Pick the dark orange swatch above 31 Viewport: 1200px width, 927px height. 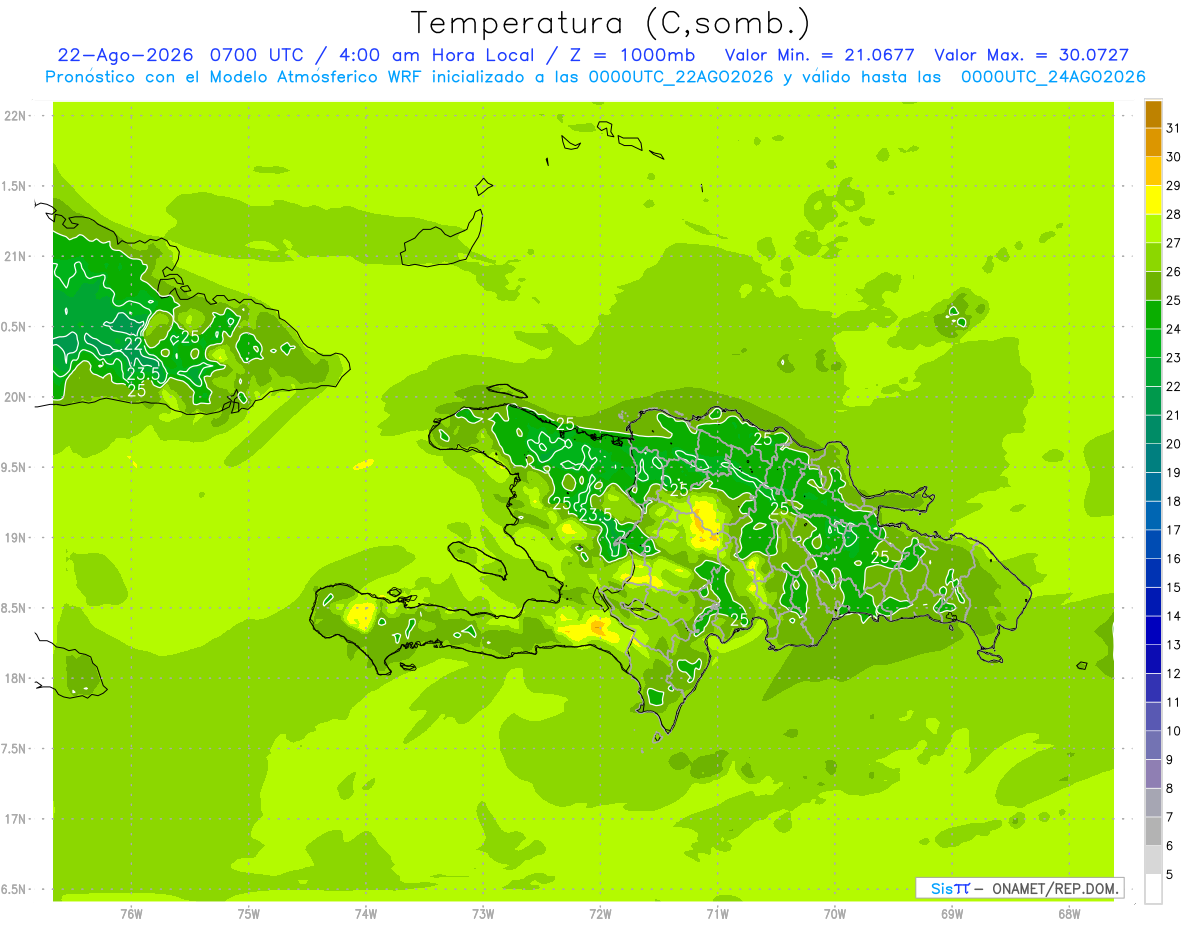point(1153,114)
